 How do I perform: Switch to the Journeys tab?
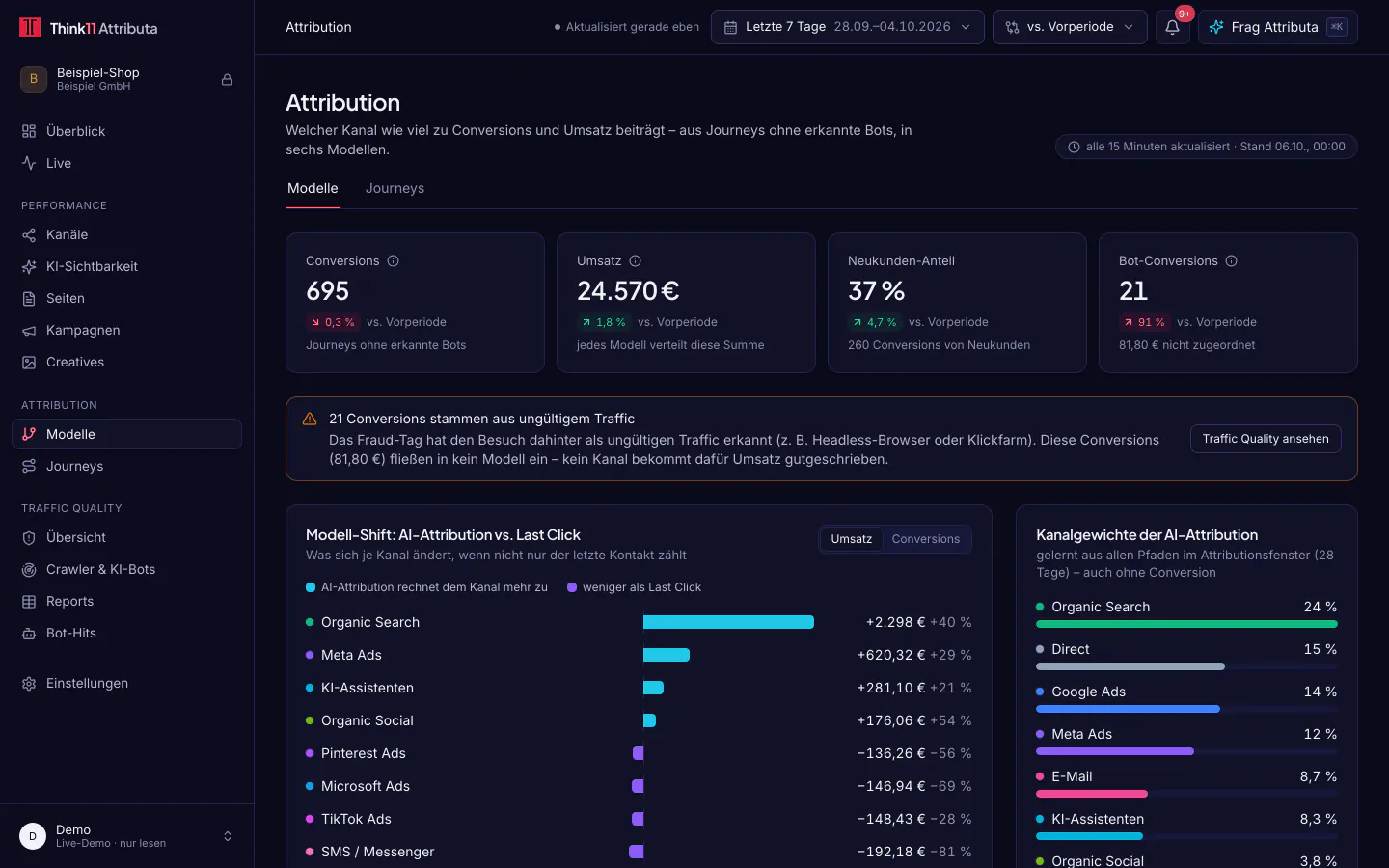click(395, 188)
